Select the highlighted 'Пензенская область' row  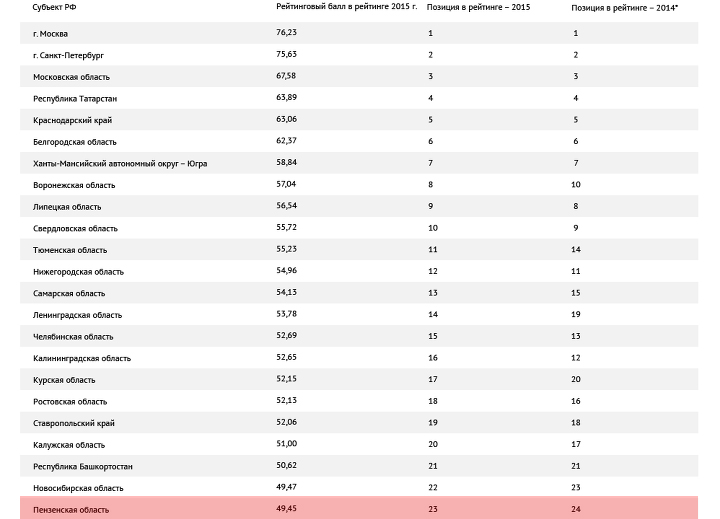tap(71, 510)
